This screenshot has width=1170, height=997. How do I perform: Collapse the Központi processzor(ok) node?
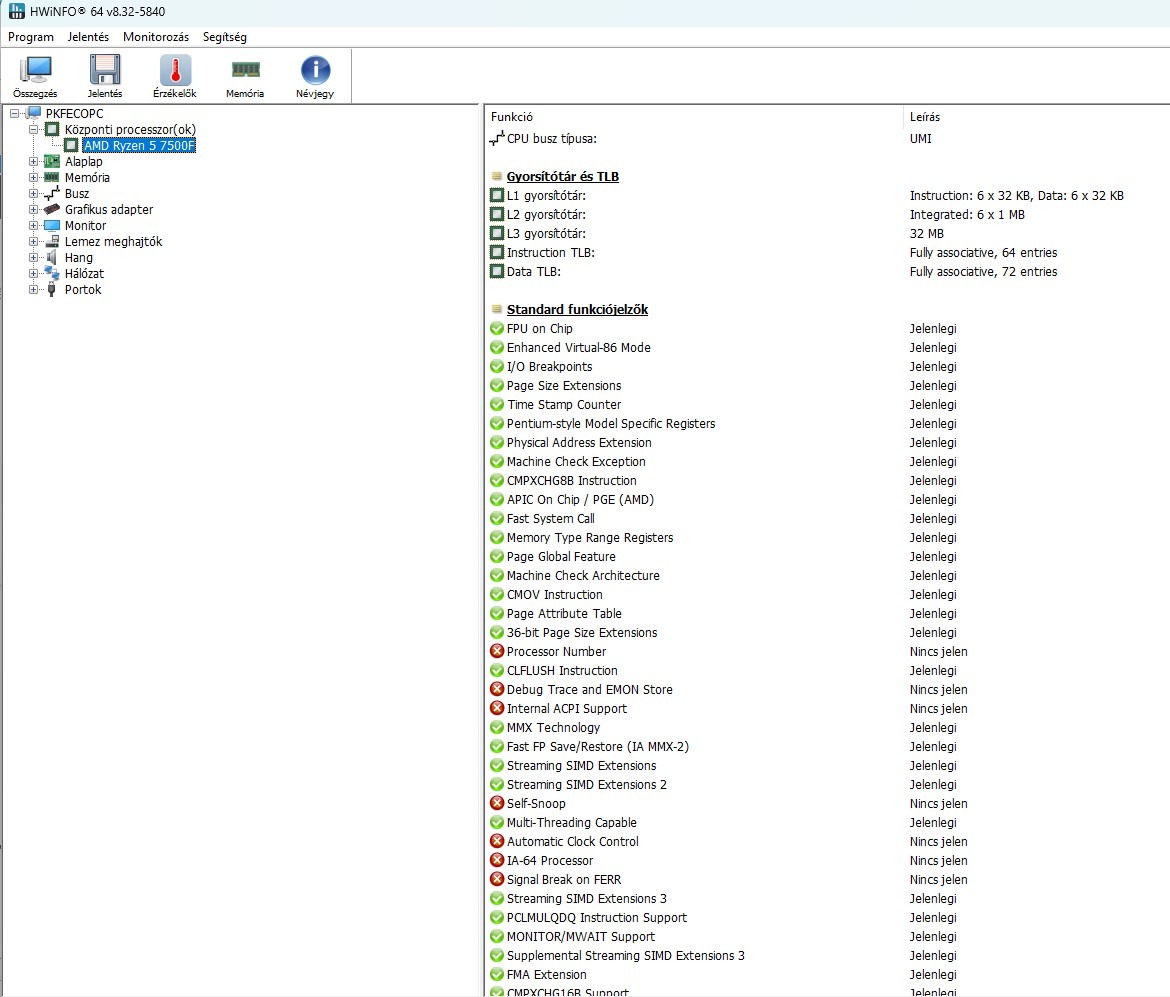click(x=33, y=130)
